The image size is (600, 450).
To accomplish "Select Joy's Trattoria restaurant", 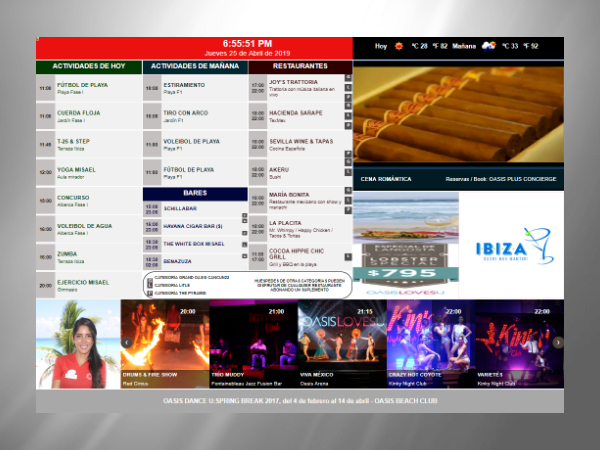I will (x=300, y=88).
